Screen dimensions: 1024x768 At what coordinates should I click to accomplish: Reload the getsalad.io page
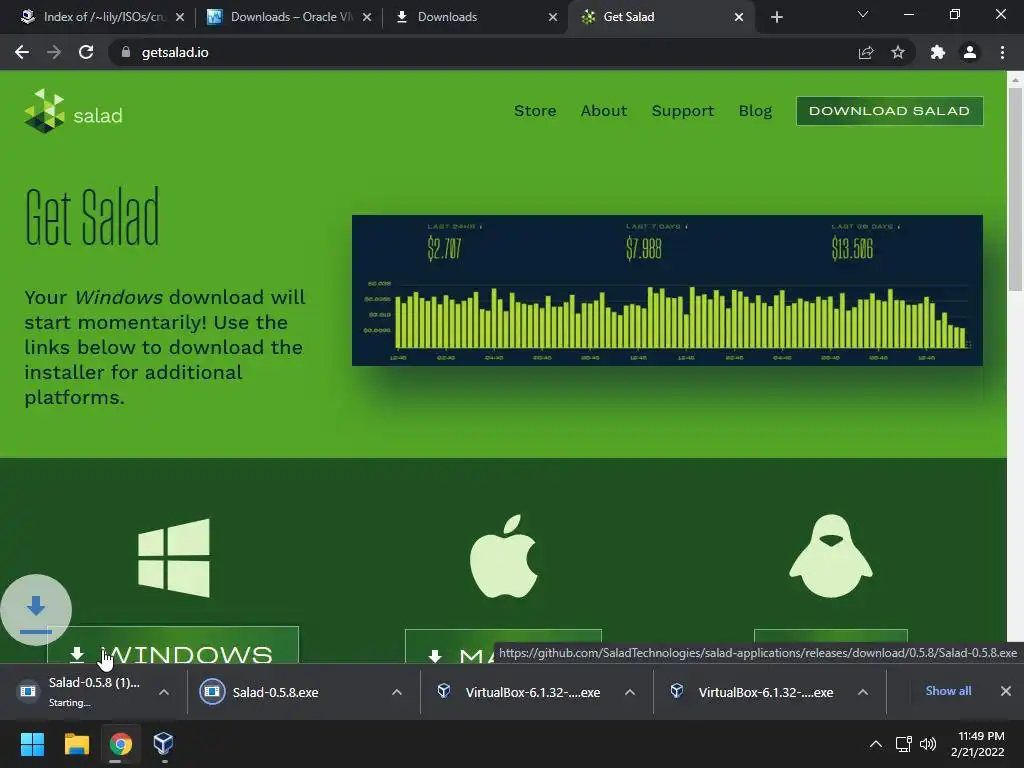(86, 52)
